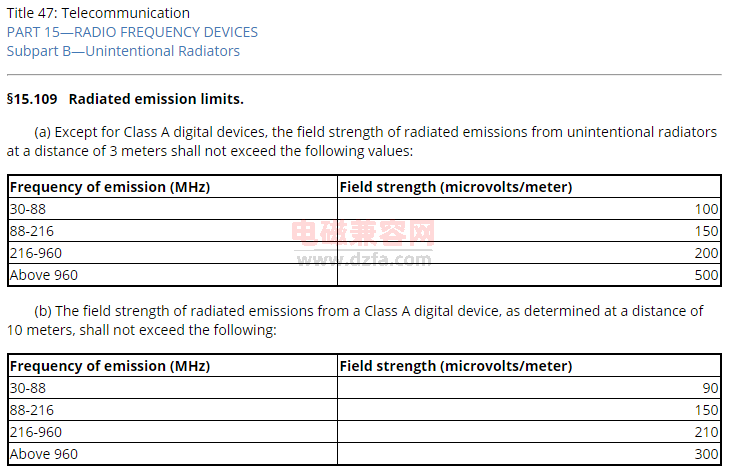The width and height of the screenshot is (730, 474).
Task: Click second table's Frequency of emission header
Action: pos(110,366)
